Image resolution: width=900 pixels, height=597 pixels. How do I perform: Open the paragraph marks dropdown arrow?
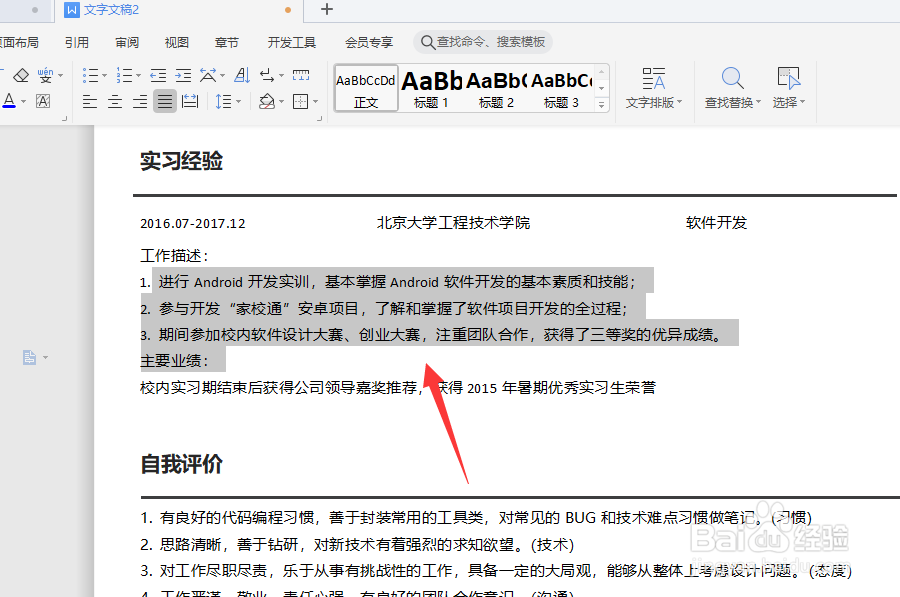pyautogui.click(x=281, y=75)
